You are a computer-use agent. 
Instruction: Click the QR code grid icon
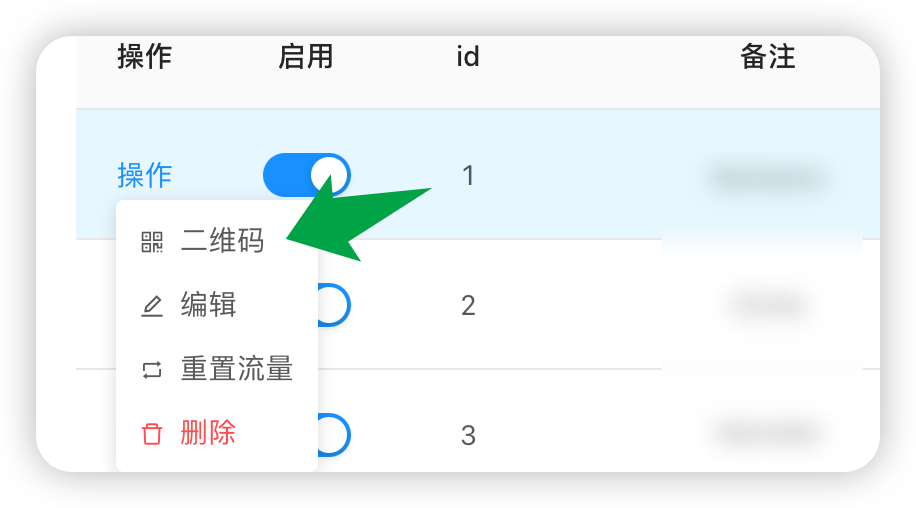(152, 242)
